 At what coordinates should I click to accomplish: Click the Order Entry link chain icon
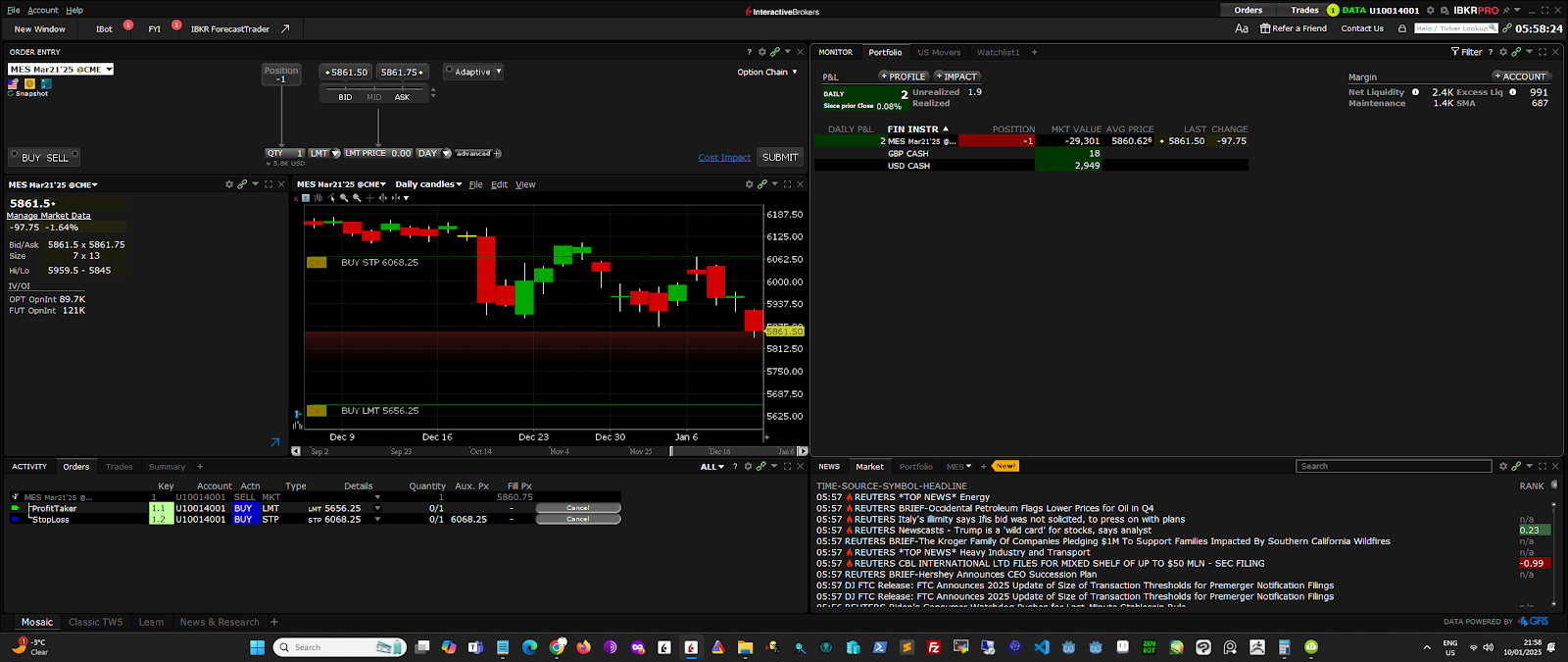[x=775, y=52]
